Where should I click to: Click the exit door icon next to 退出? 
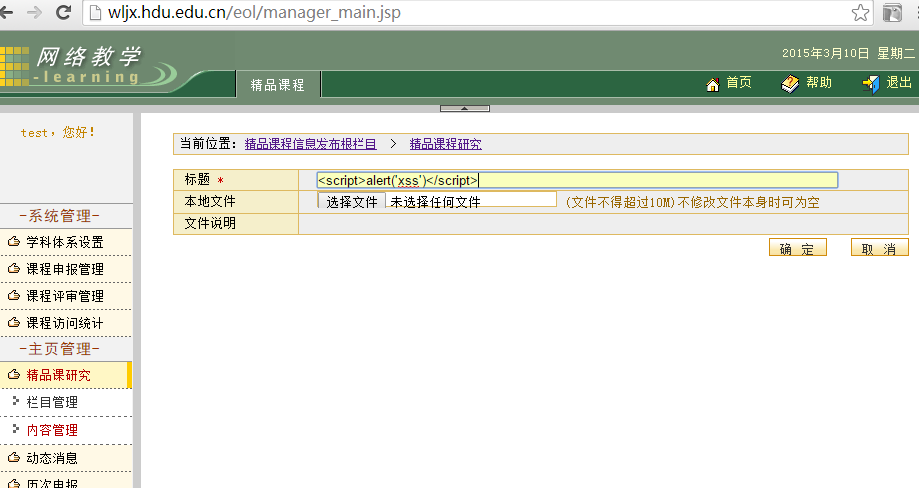pos(871,84)
